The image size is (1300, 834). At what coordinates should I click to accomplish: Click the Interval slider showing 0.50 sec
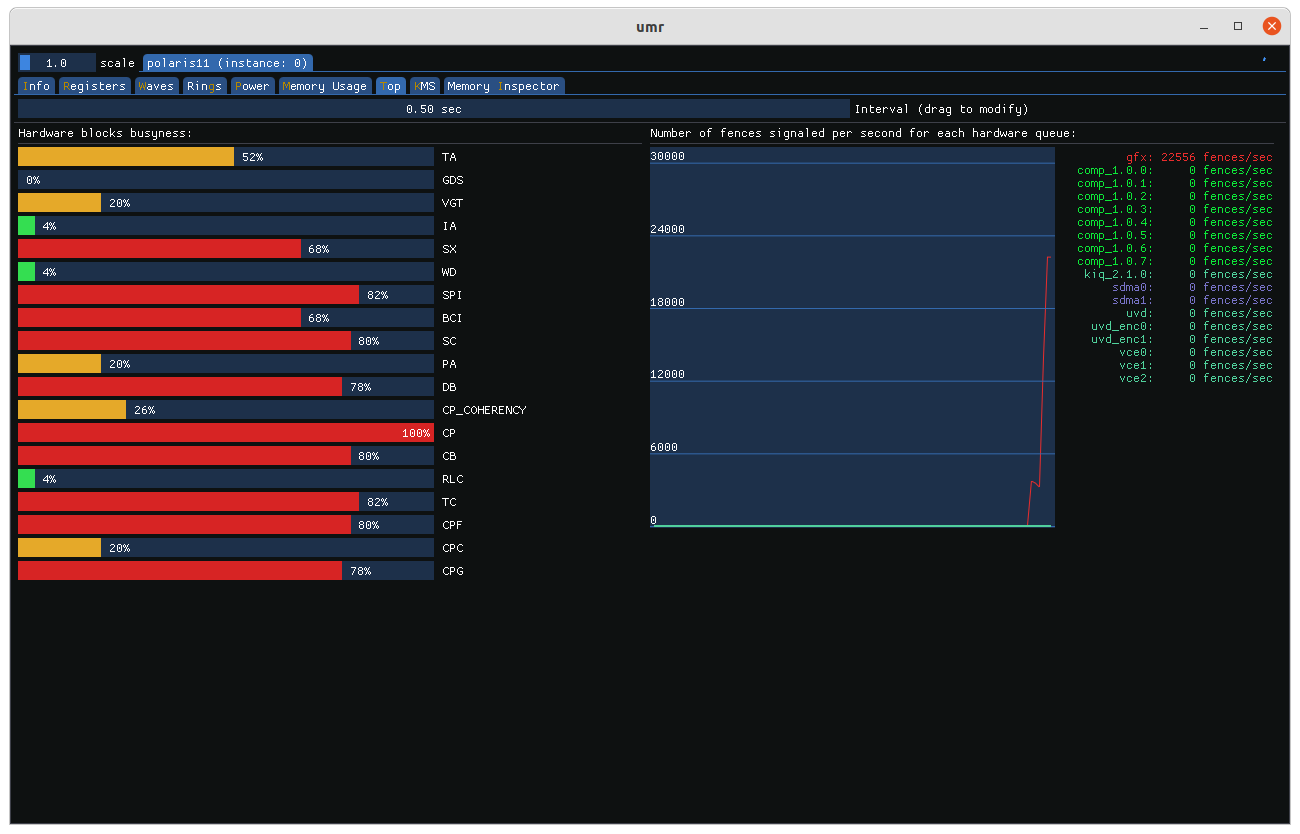434,109
